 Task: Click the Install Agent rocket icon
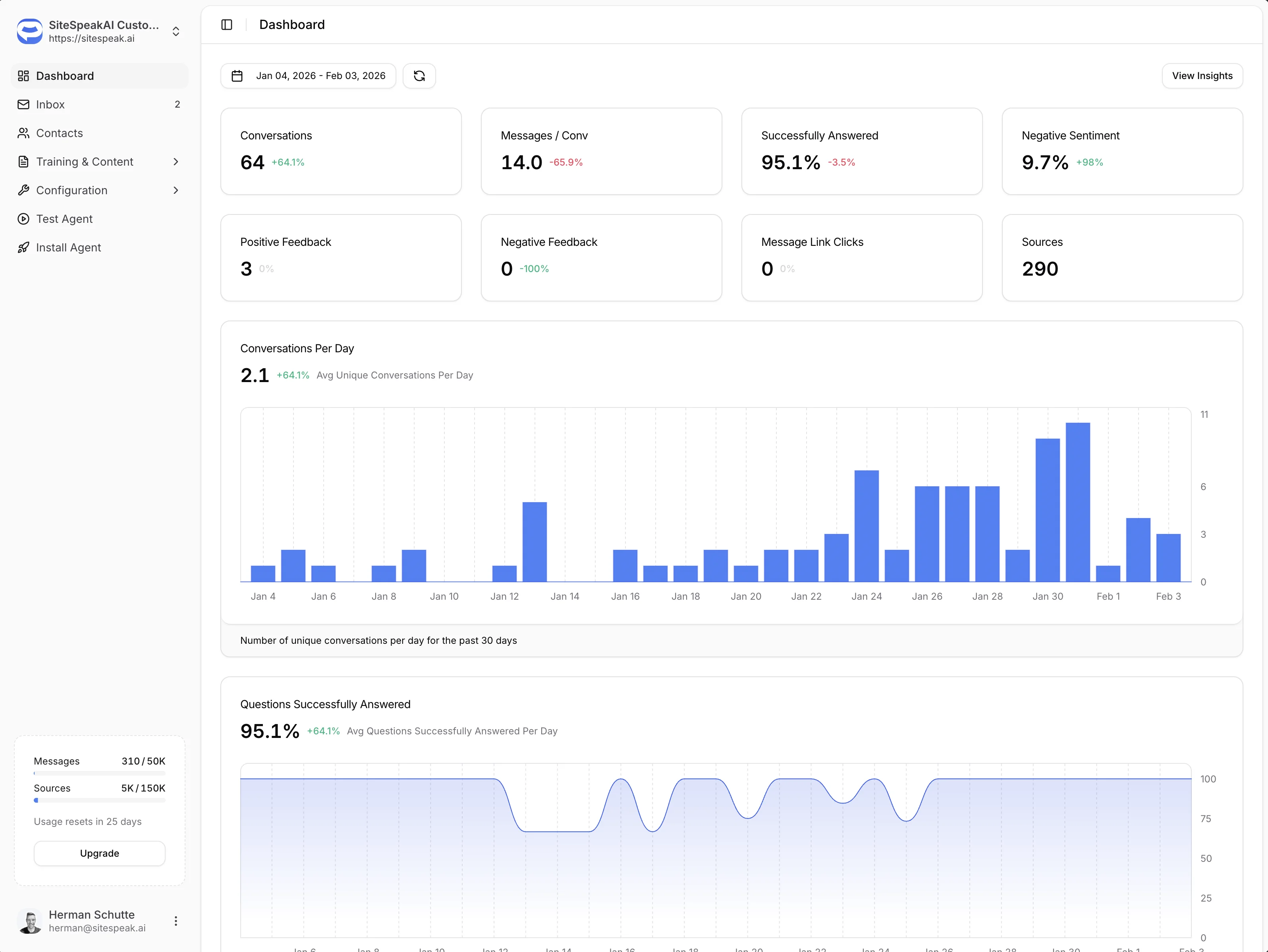pos(23,247)
